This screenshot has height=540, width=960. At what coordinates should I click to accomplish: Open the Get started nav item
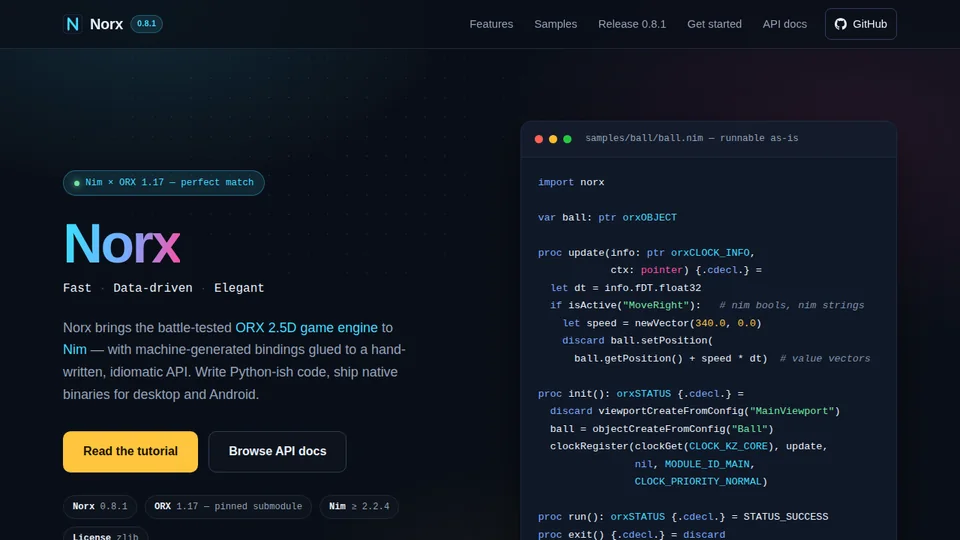point(714,24)
